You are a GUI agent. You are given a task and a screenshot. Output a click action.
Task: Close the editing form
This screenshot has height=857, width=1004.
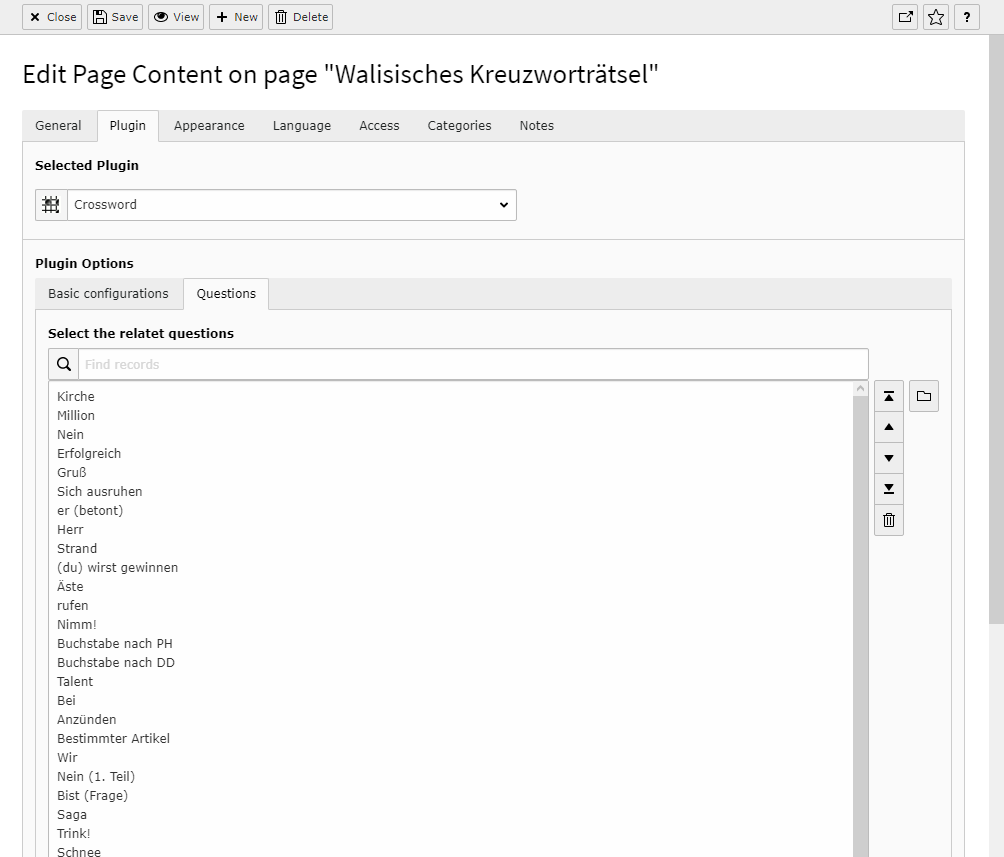pos(53,17)
